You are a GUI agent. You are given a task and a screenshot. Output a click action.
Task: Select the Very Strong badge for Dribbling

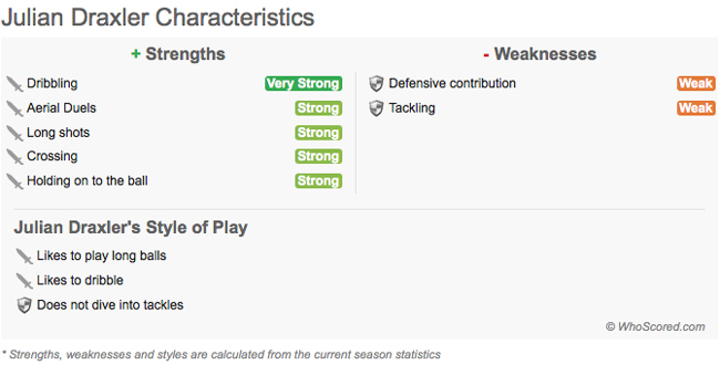point(303,84)
